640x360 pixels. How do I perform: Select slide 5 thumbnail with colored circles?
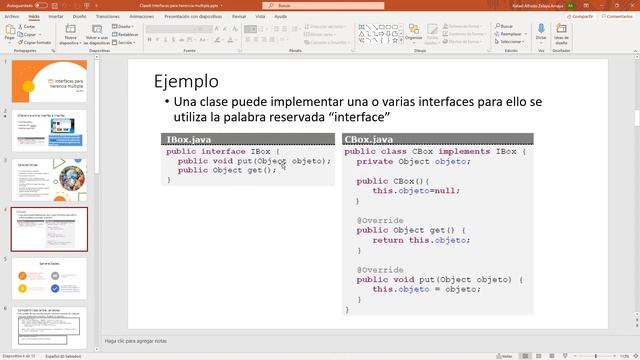tap(49, 279)
